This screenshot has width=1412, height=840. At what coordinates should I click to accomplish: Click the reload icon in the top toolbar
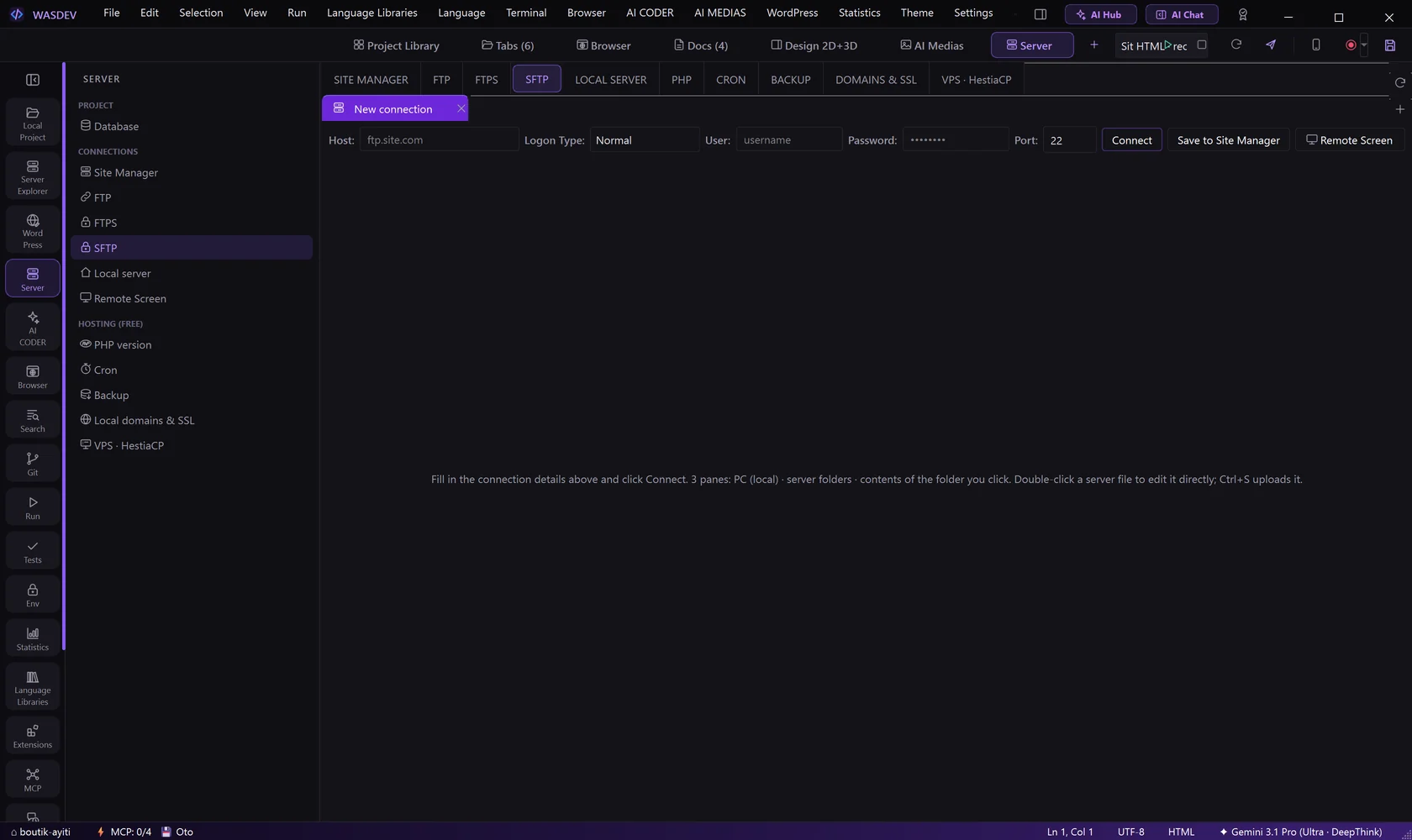coord(1235,45)
